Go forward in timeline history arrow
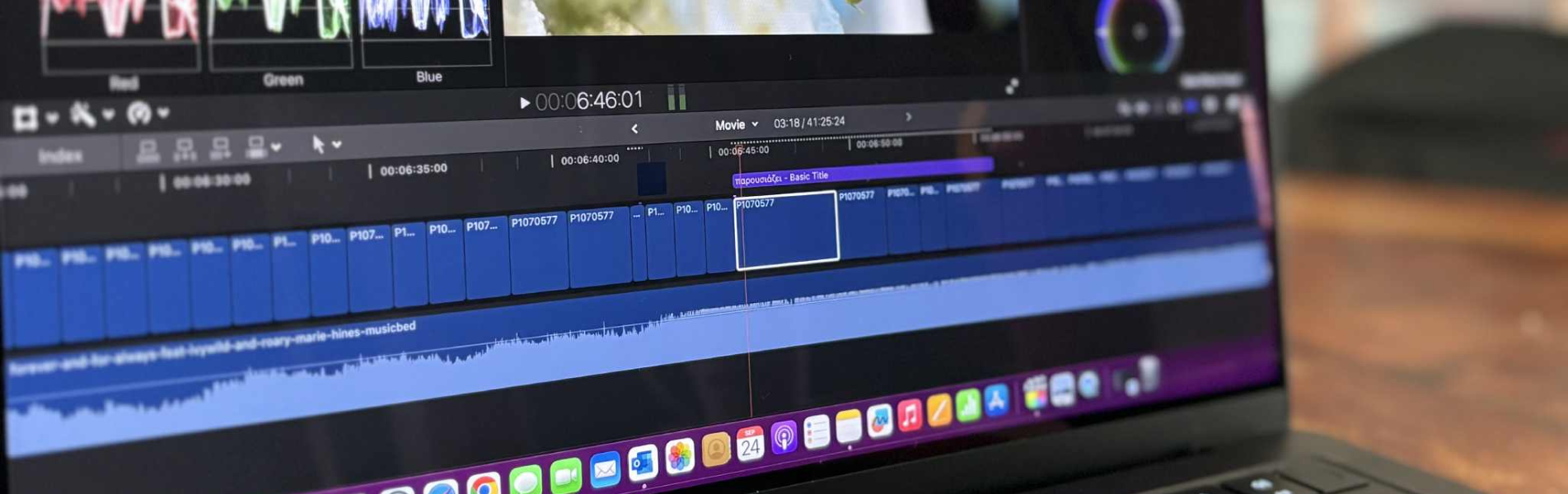Viewport: 1568px width, 494px height. [x=909, y=117]
